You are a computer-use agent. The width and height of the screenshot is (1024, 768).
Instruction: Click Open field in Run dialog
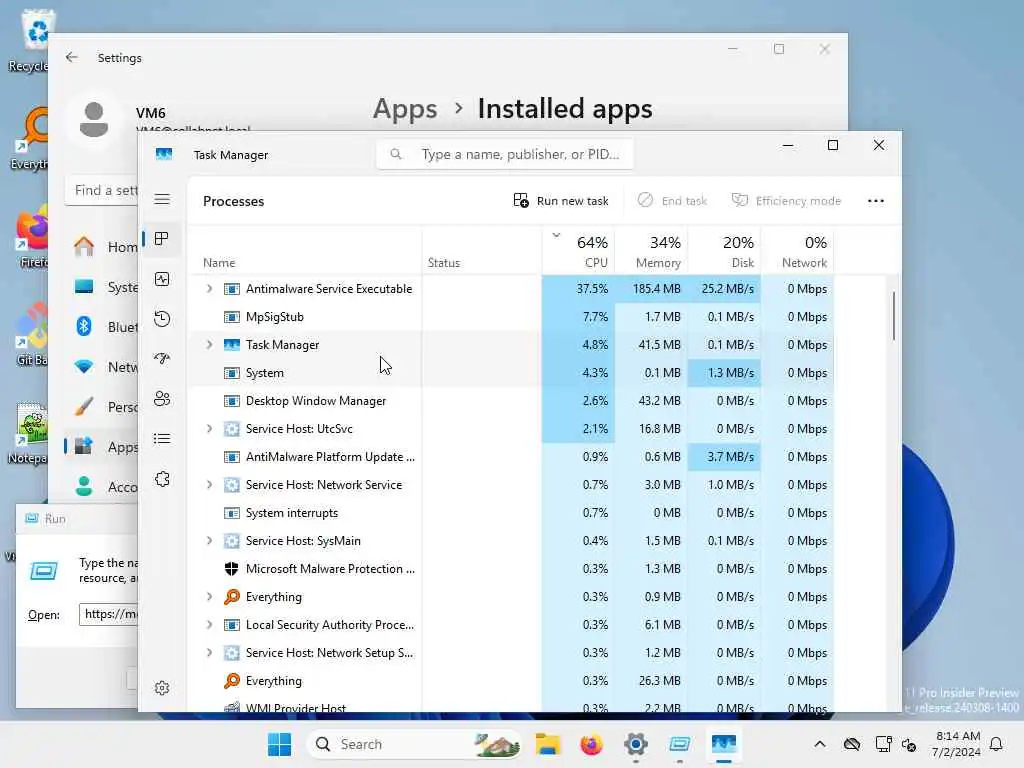click(x=108, y=614)
